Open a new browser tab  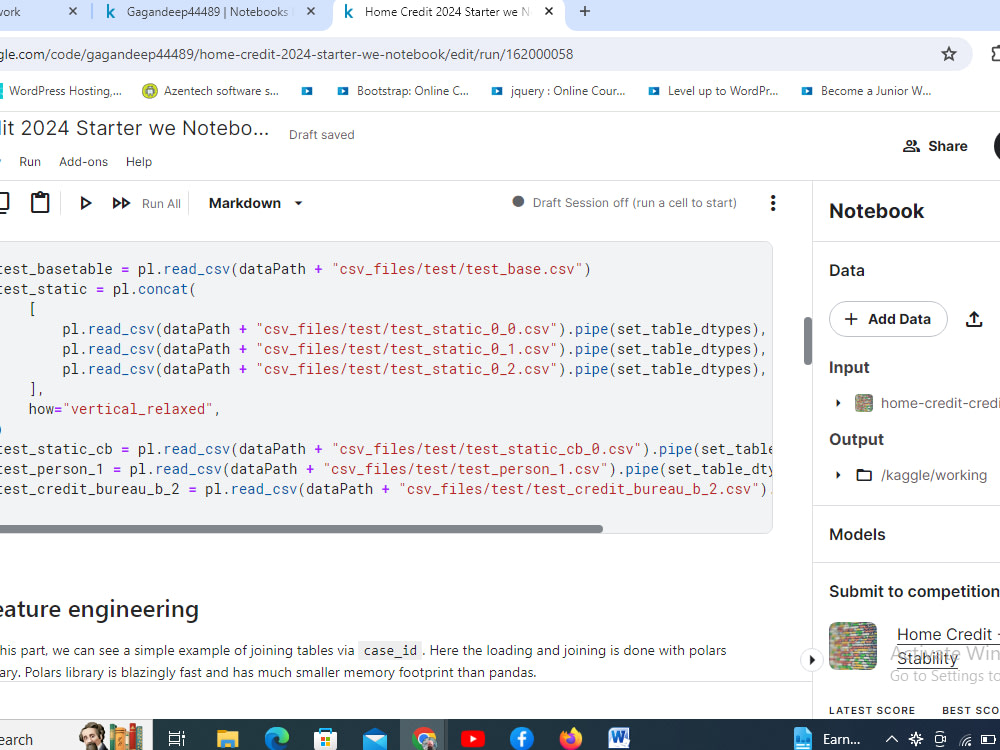pos(584,11)
